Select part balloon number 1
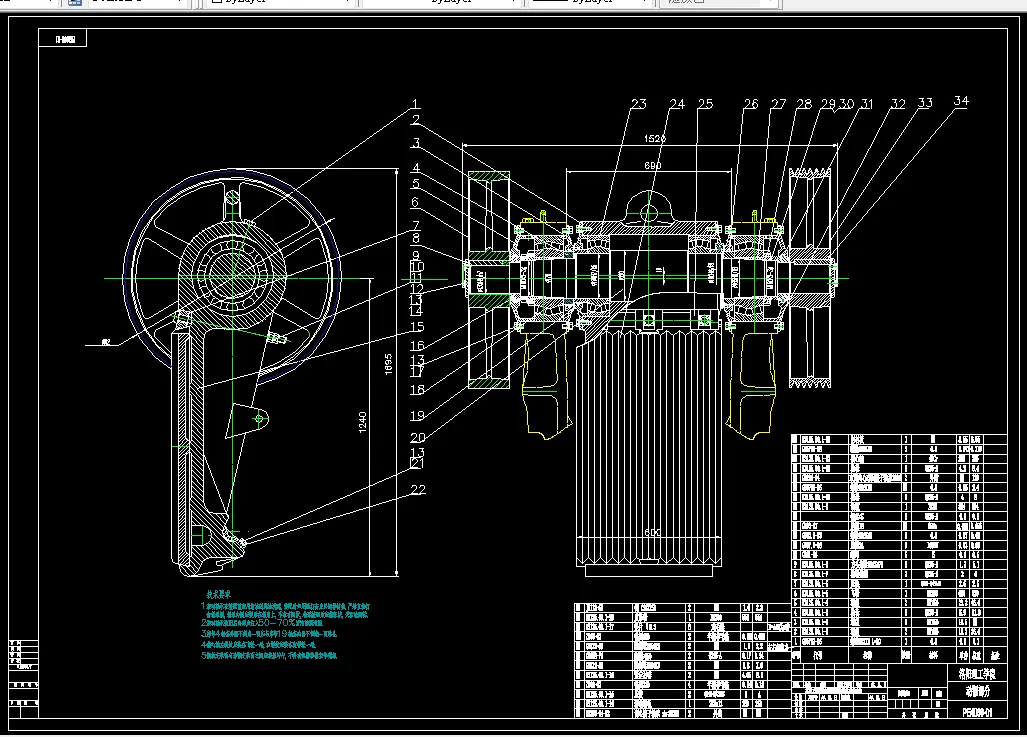1027x737 pixels. [x=415, y=104]
